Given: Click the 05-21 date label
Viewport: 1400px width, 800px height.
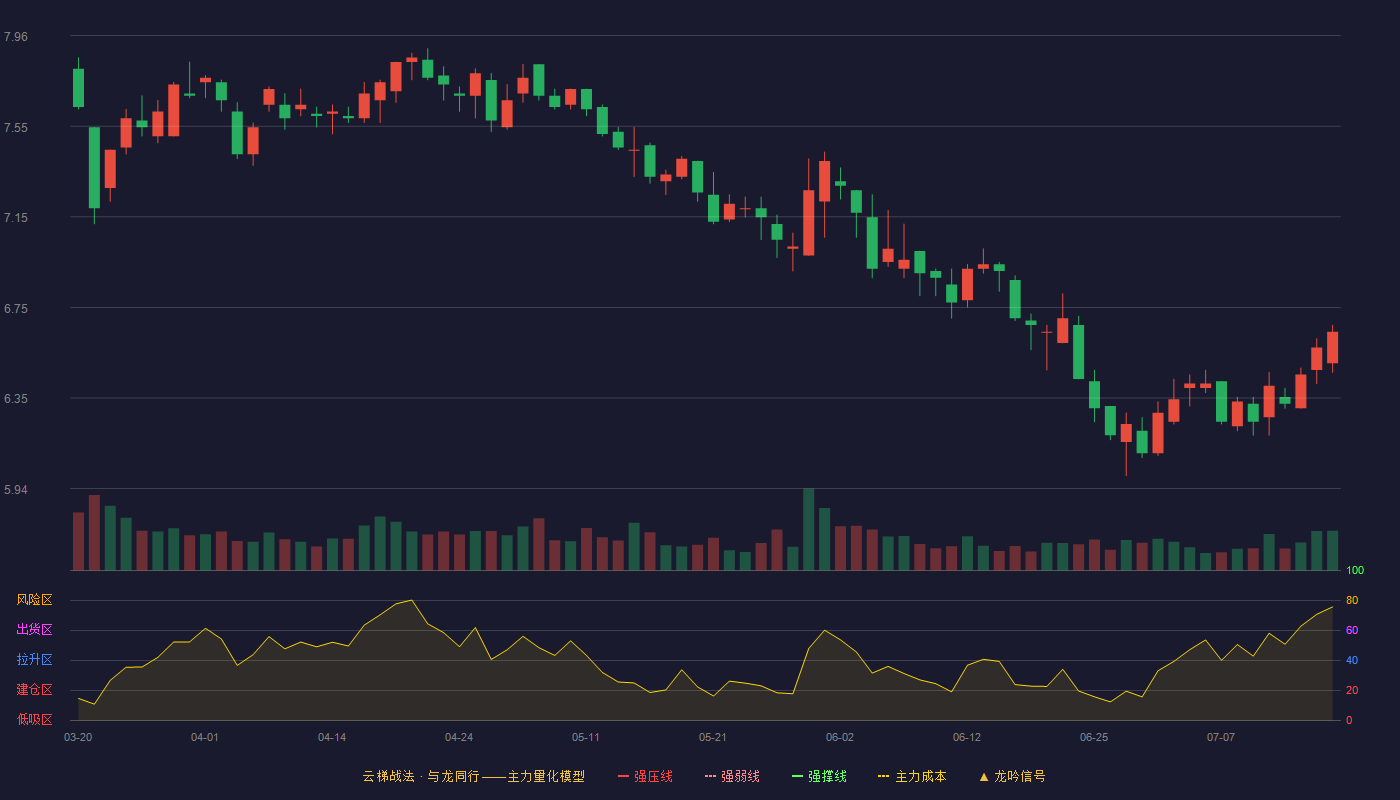Looking at the screenshot, I should pyautogui.click(x=713, y=737).
